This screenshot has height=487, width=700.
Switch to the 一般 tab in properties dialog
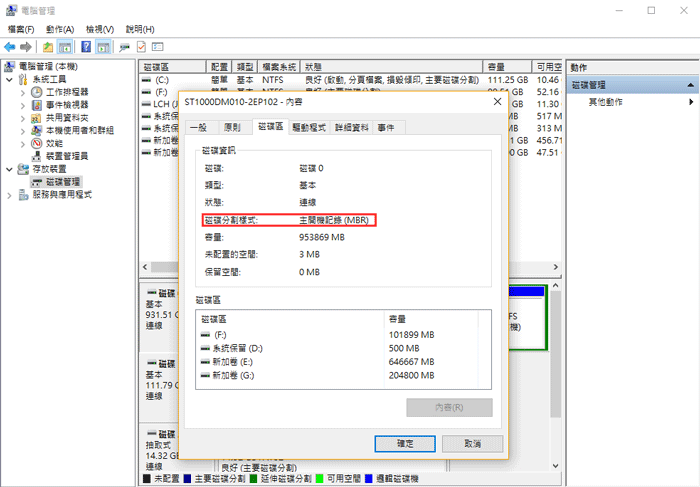(199, 128)
